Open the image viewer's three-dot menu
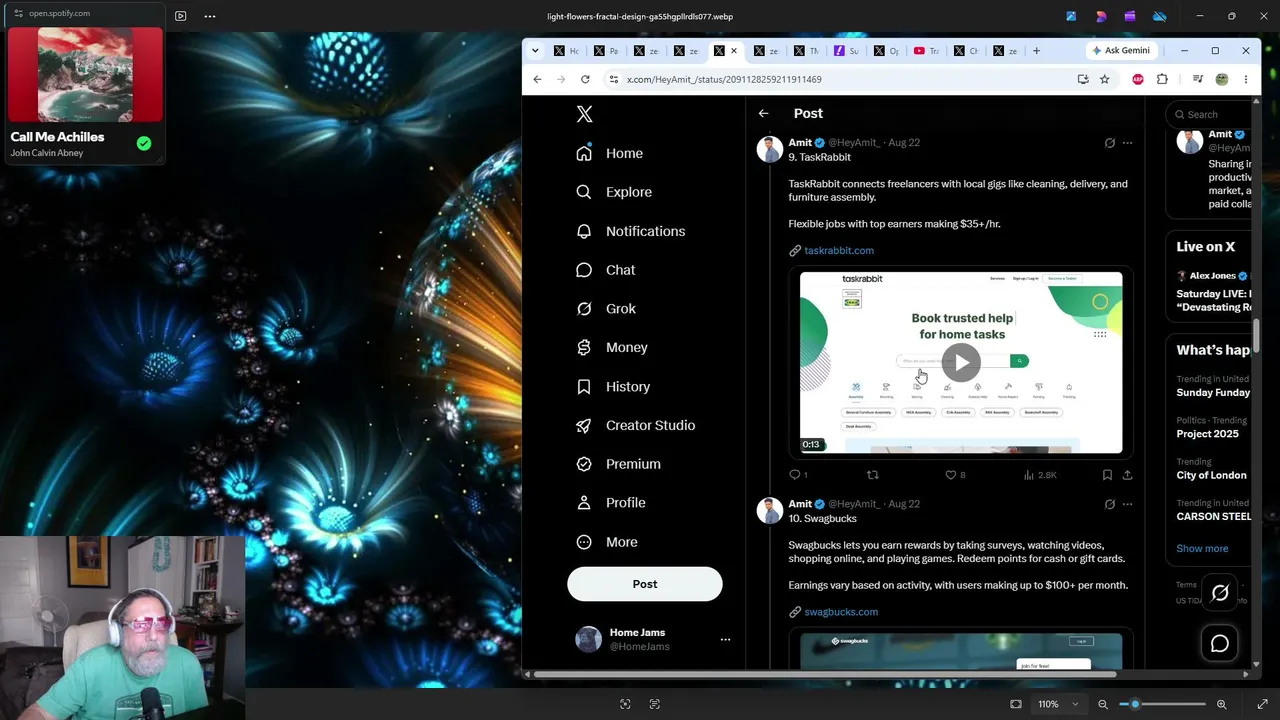Screen dimensions: 1280x720 pos(210,16)
